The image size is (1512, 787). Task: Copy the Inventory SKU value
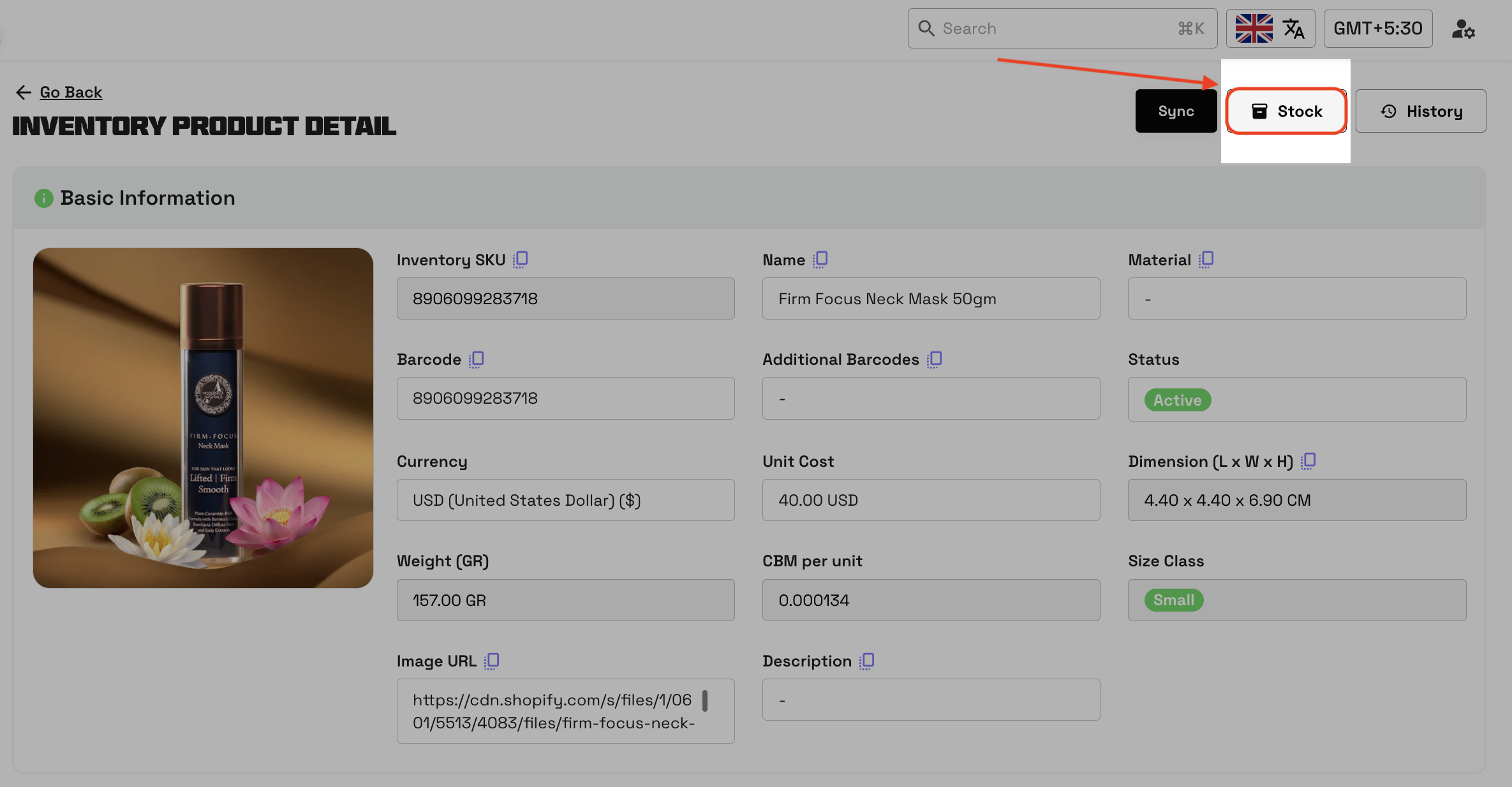click(x=521, y=260)
